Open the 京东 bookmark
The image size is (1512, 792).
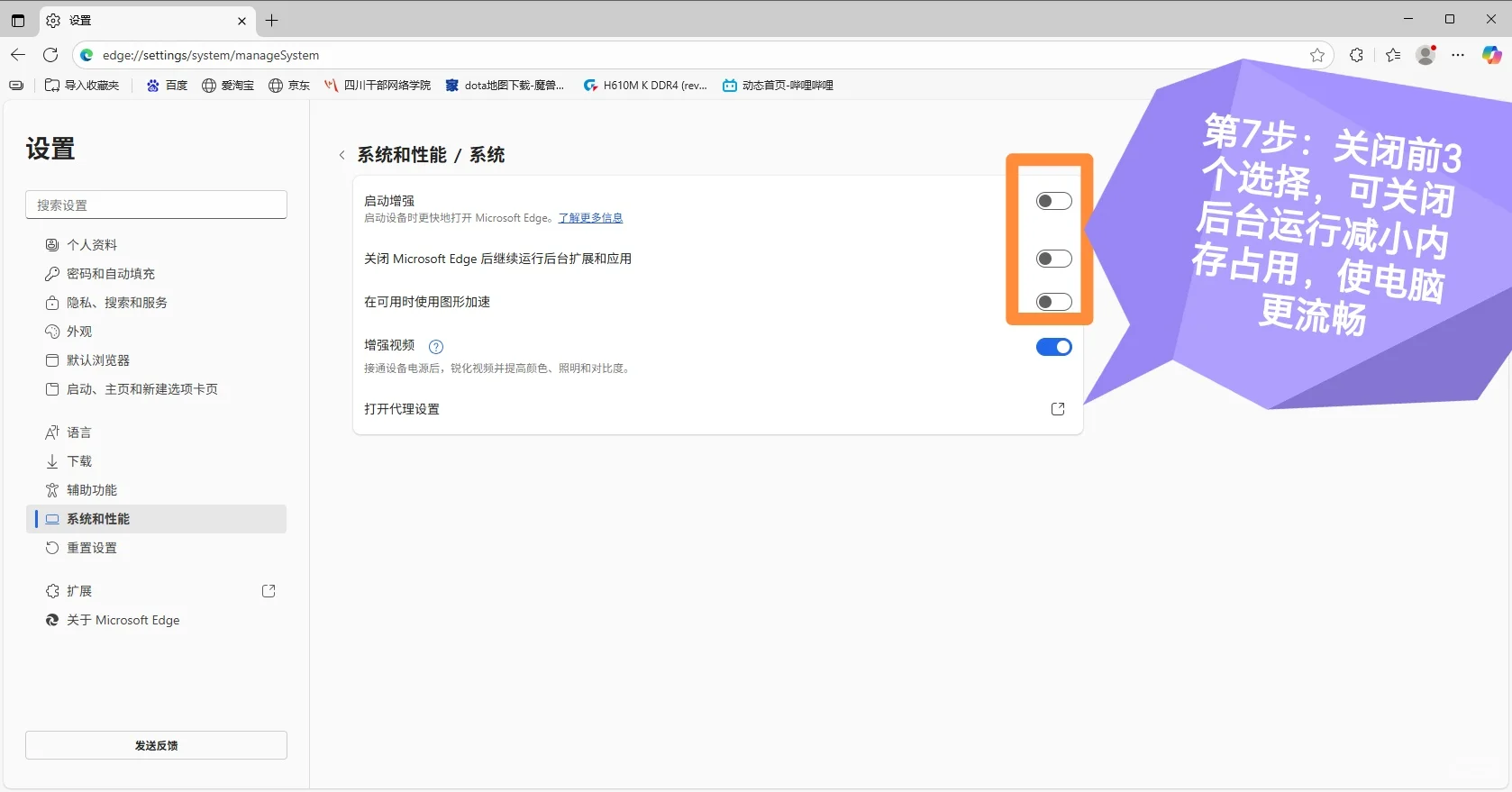click(x=289, y=86)
